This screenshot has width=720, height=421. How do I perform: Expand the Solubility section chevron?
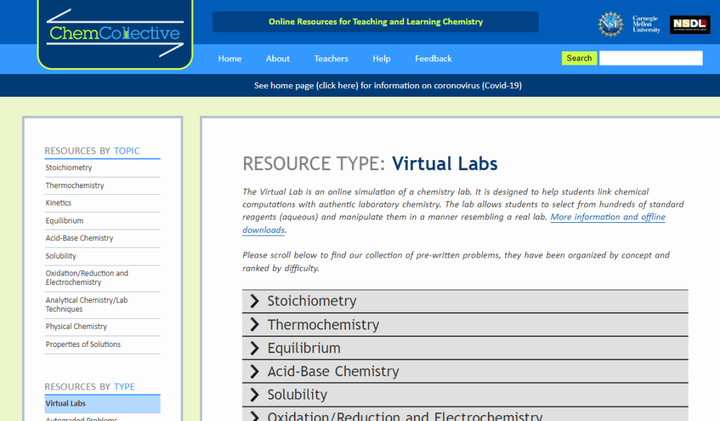tap(254, 394)
